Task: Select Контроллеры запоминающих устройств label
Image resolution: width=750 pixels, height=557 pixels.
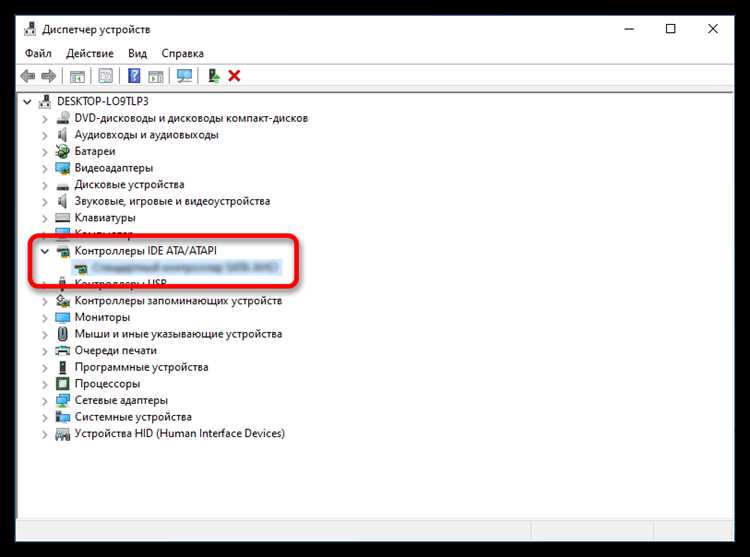Action: coord(178,301)
